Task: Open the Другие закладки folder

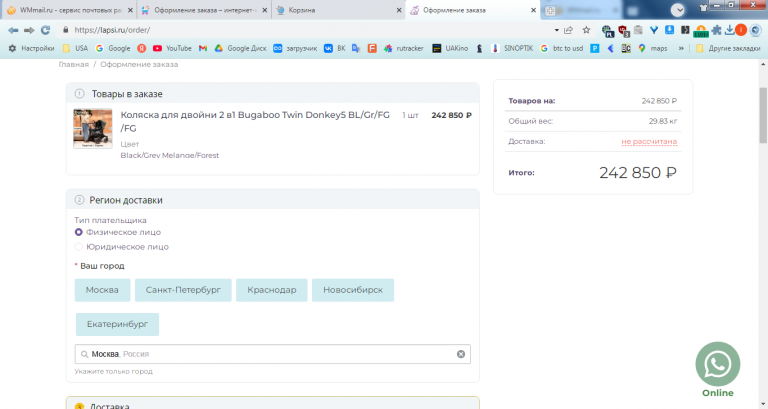Action: click(x=728, y=48)
